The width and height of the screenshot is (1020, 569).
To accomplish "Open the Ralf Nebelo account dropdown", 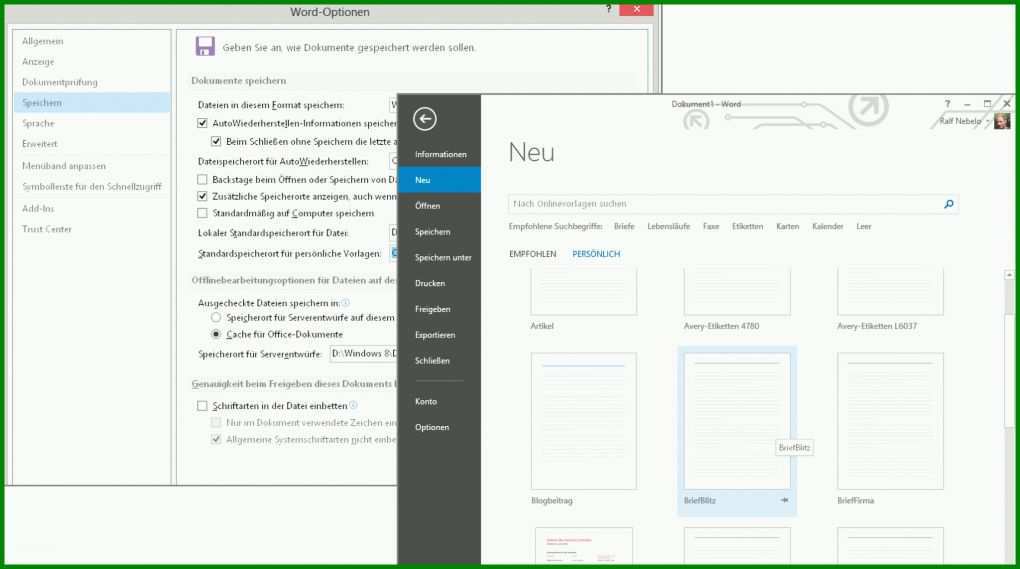I will (x=987, y=122).
